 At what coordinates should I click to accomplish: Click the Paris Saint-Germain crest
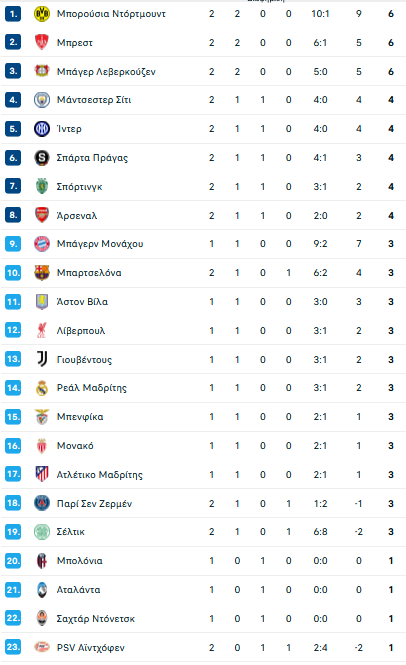coord(42,503)
